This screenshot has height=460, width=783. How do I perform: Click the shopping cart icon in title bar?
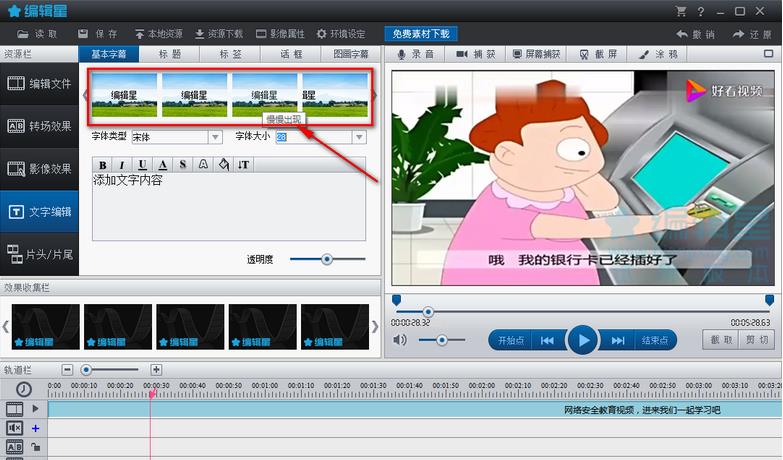(681, 11)
